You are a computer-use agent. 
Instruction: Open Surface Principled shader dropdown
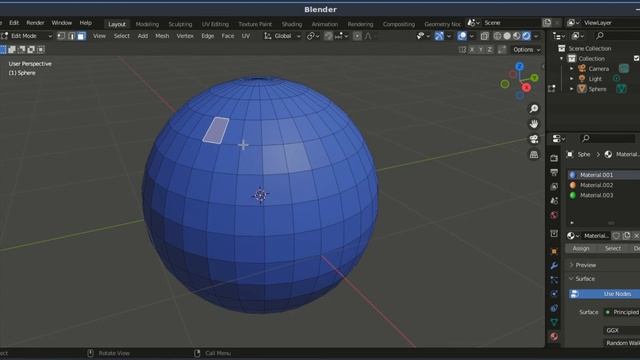pos(621,312)
